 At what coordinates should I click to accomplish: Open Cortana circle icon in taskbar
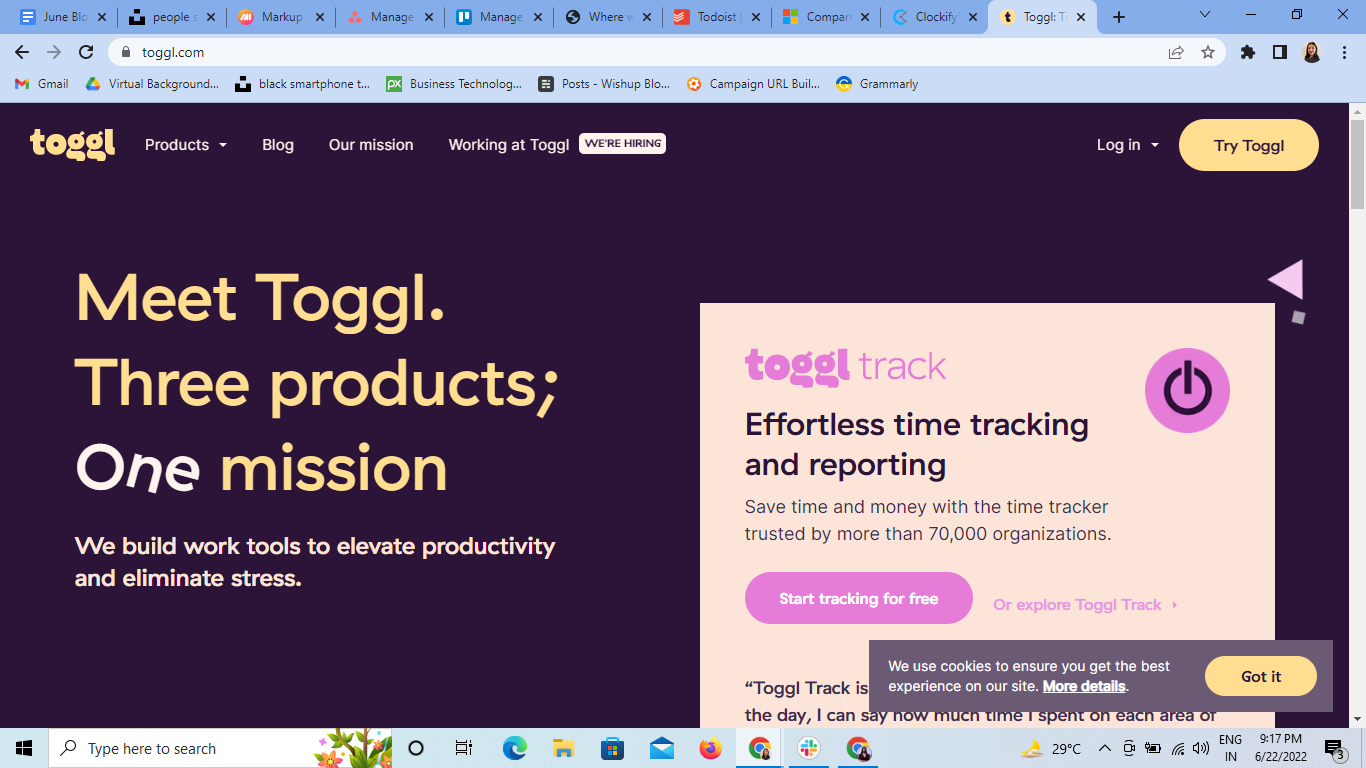coord(416,748)
